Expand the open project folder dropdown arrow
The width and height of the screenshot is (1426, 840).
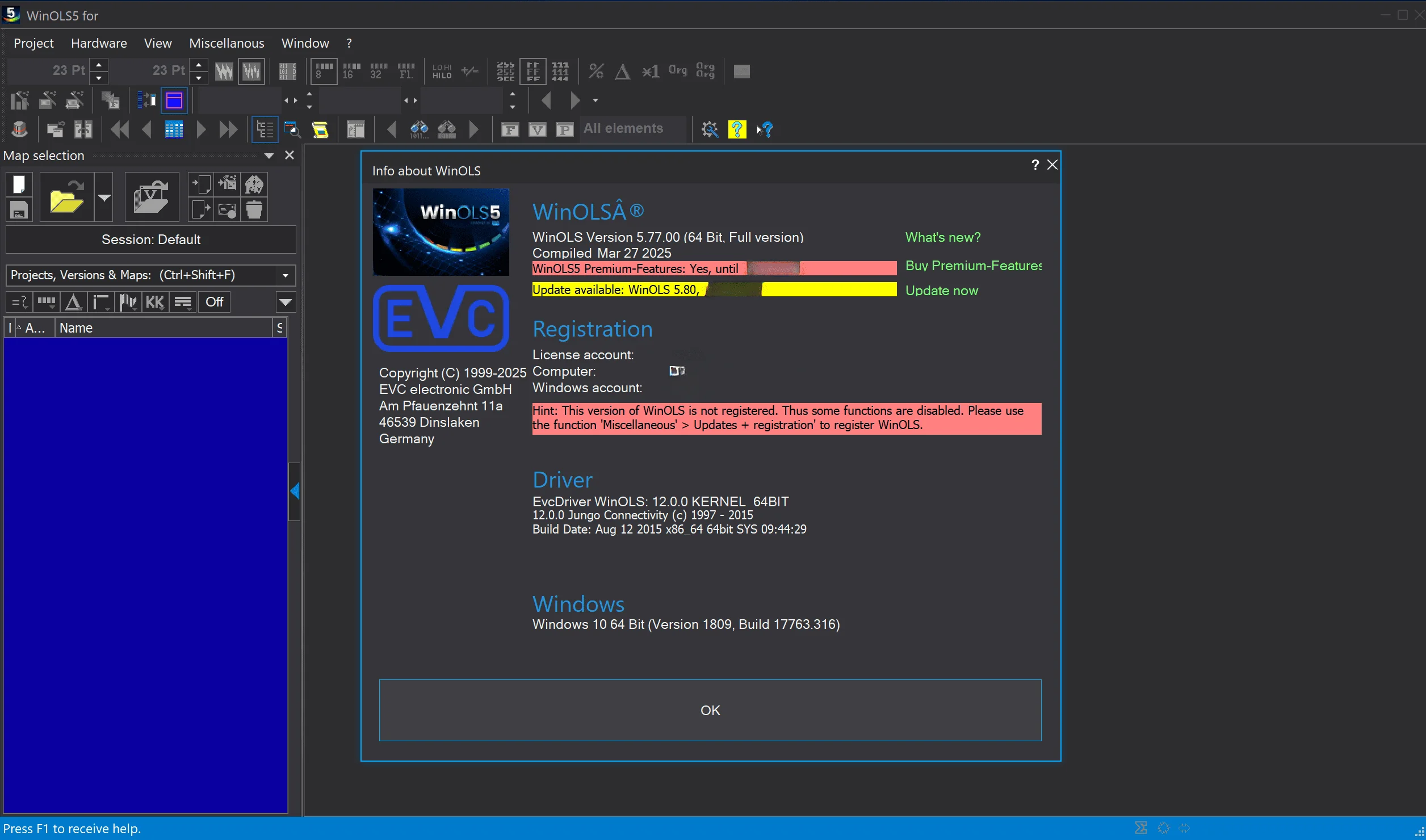point(104,197)
